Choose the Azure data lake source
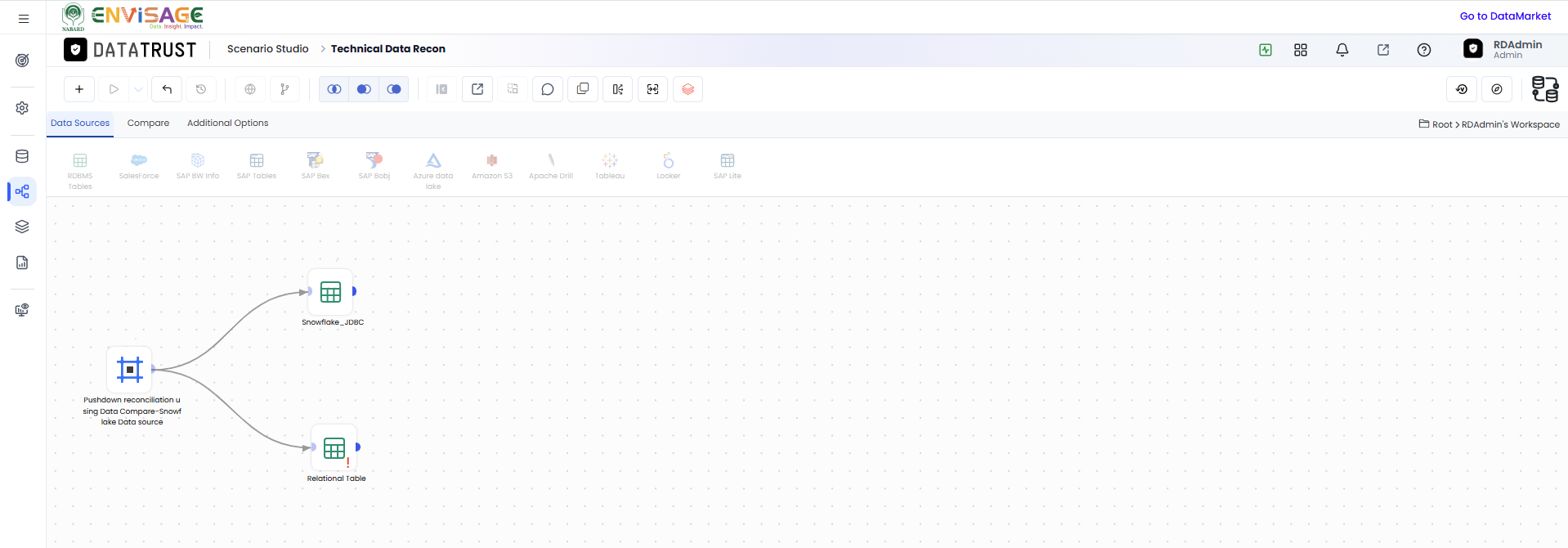Screen dimensions: 1568x548 click(x=433, y=171)
